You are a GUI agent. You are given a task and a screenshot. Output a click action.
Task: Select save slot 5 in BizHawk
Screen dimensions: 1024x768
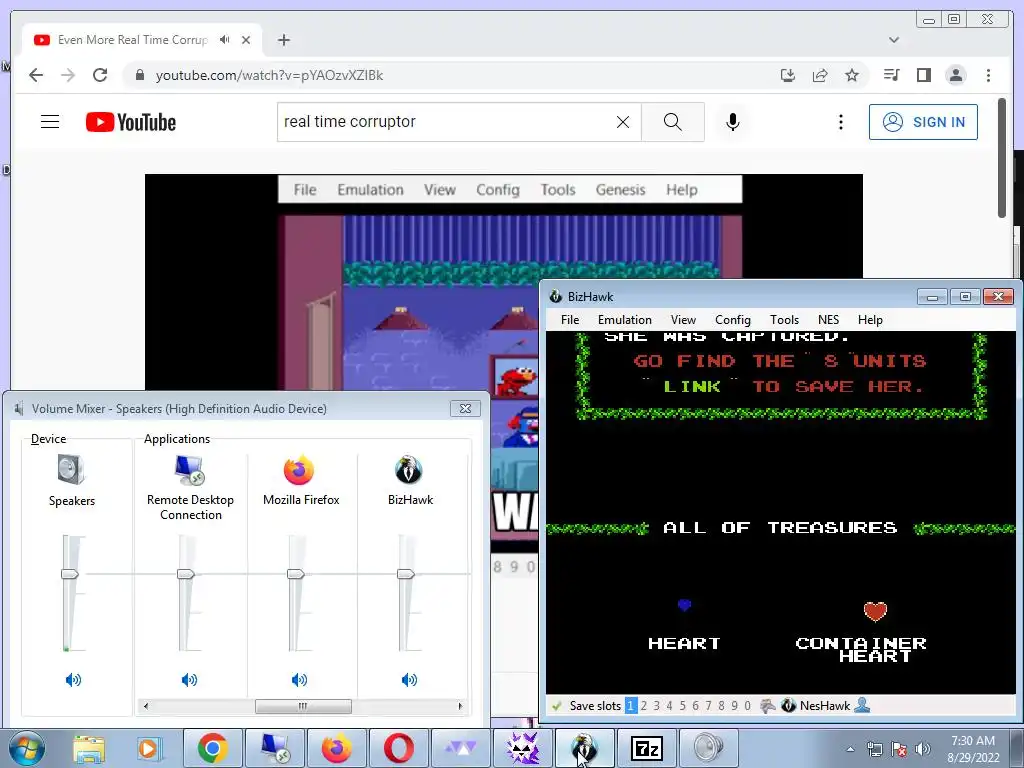click(682, 706)
